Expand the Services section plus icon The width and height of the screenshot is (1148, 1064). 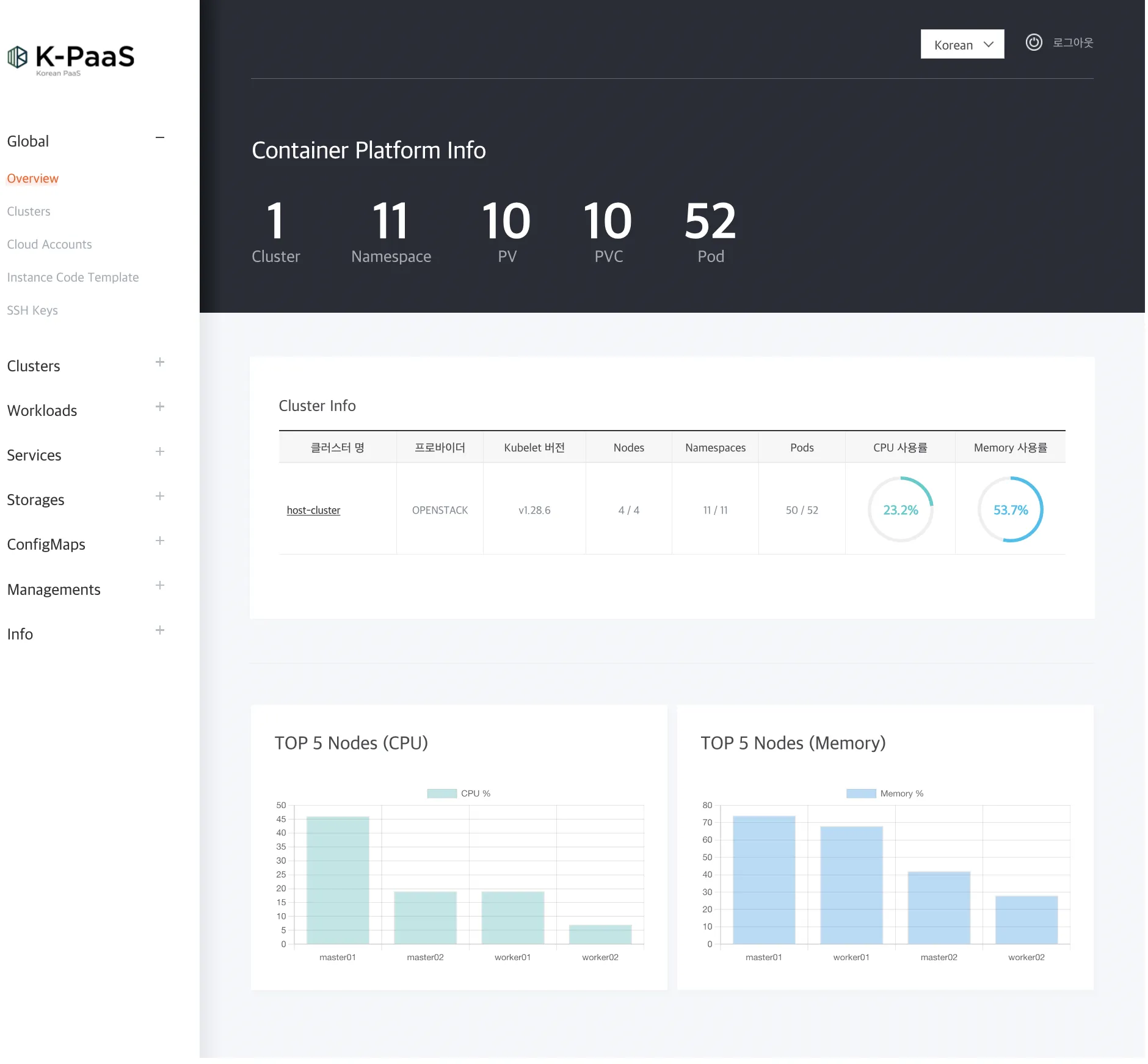pos(160,451)
